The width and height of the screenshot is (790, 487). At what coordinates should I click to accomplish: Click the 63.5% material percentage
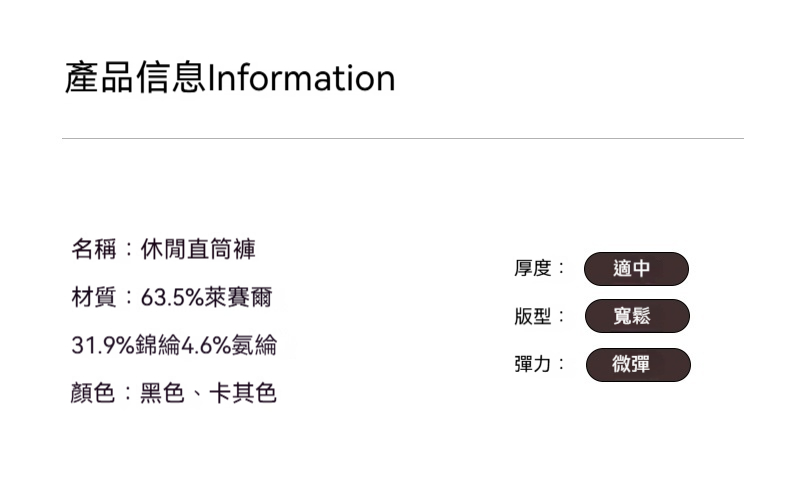172,297
